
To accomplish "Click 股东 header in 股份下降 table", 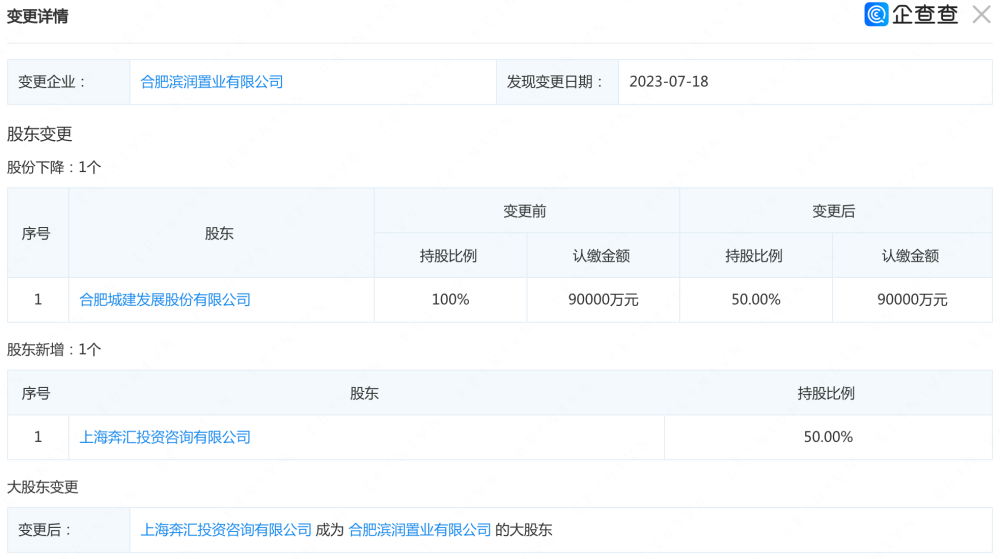I will pos(219,233).
